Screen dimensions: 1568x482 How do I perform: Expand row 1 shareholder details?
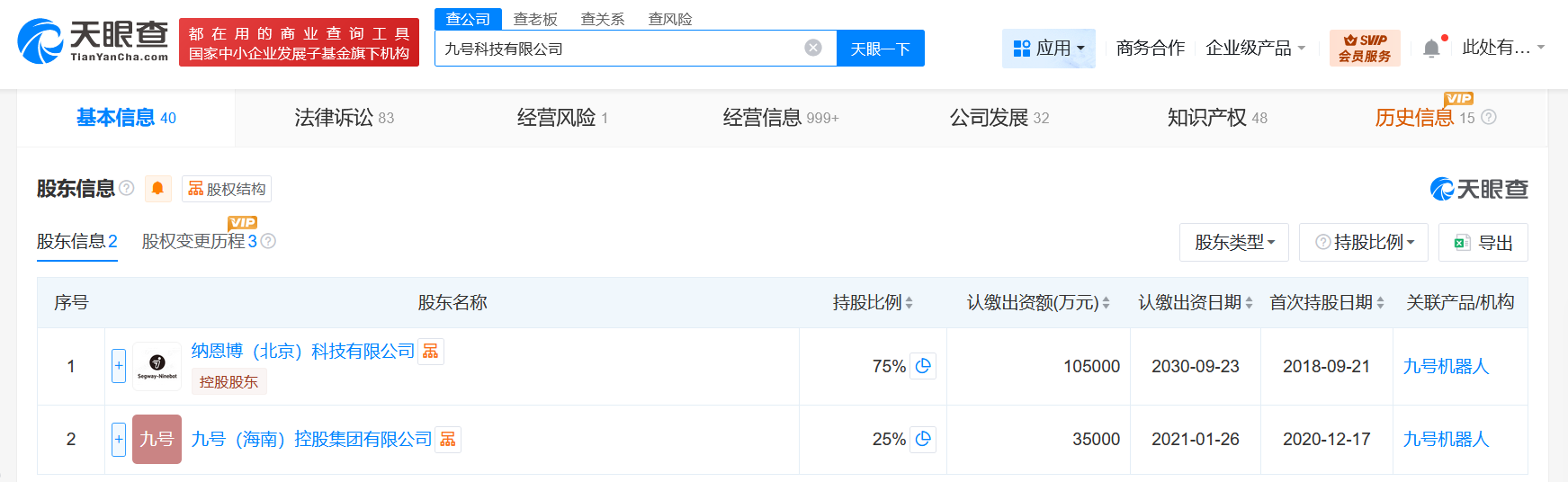(119, 366)
